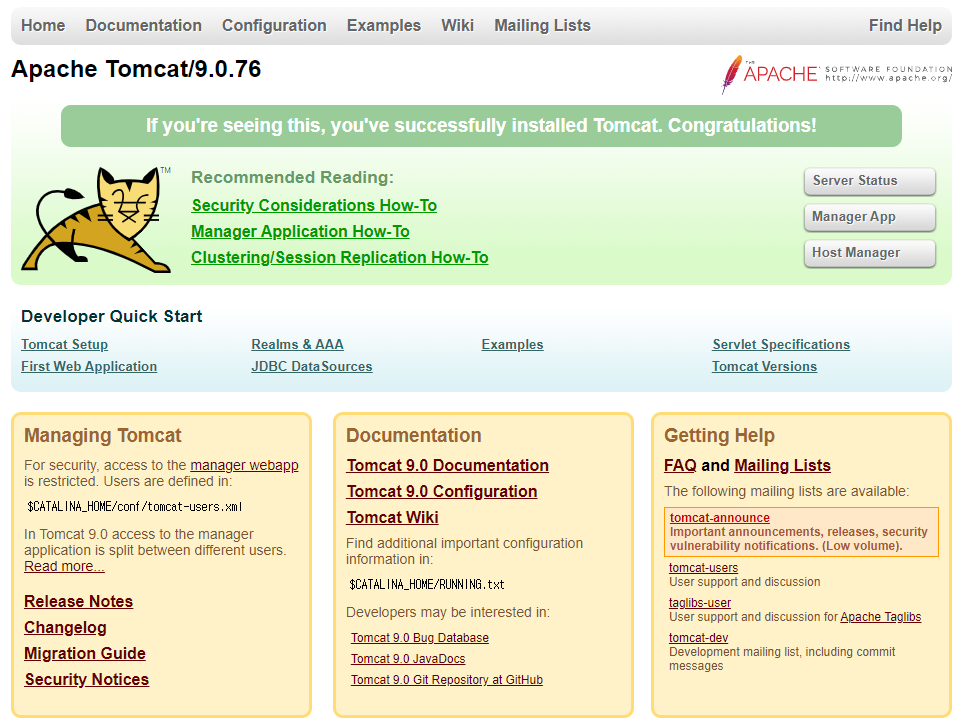Go to Configuration in the top navigation
958x718 pixels.
point(274,26)
